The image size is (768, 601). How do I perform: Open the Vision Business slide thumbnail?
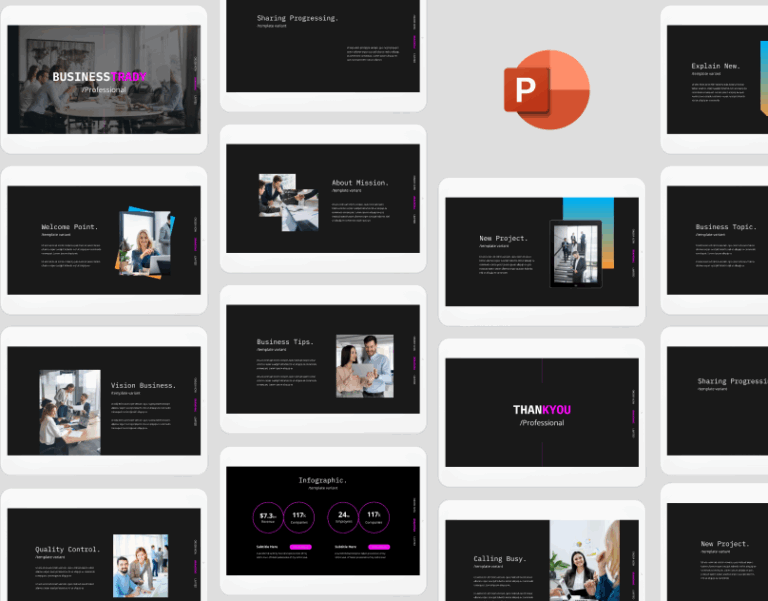click(x=104, y=401)
